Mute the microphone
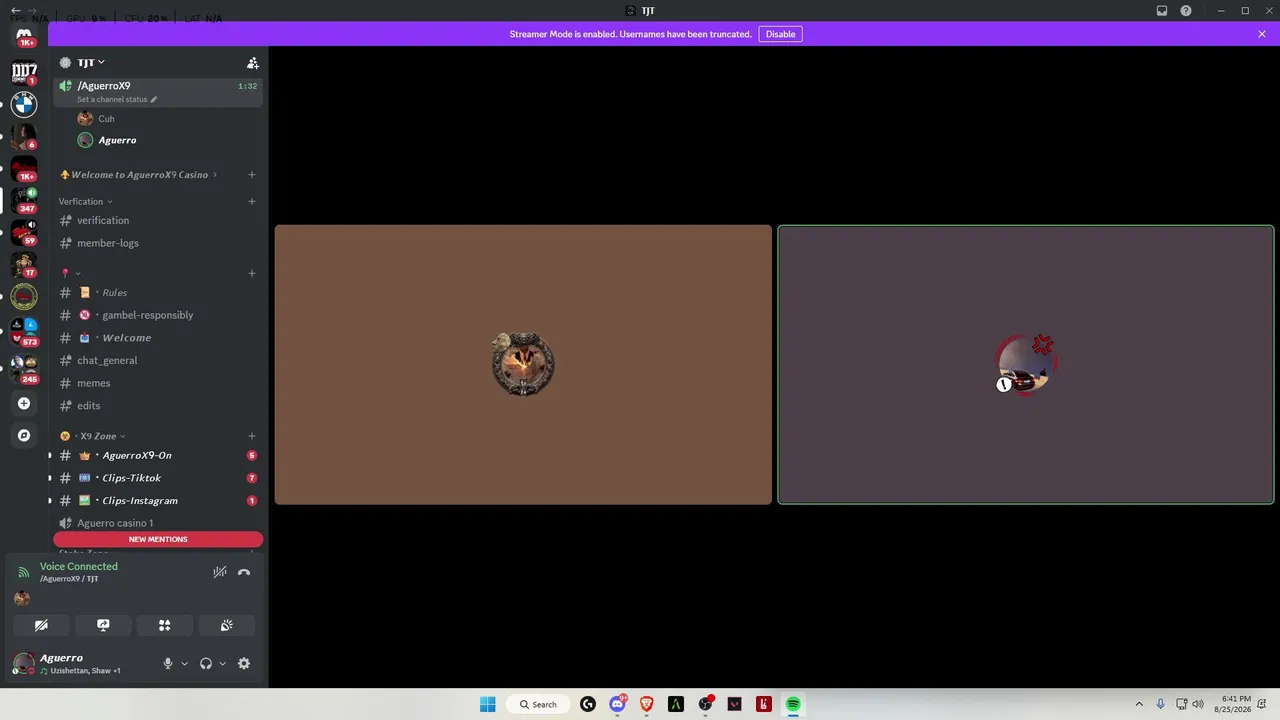Screen dimensions: 1280x720 click(168, 663)
